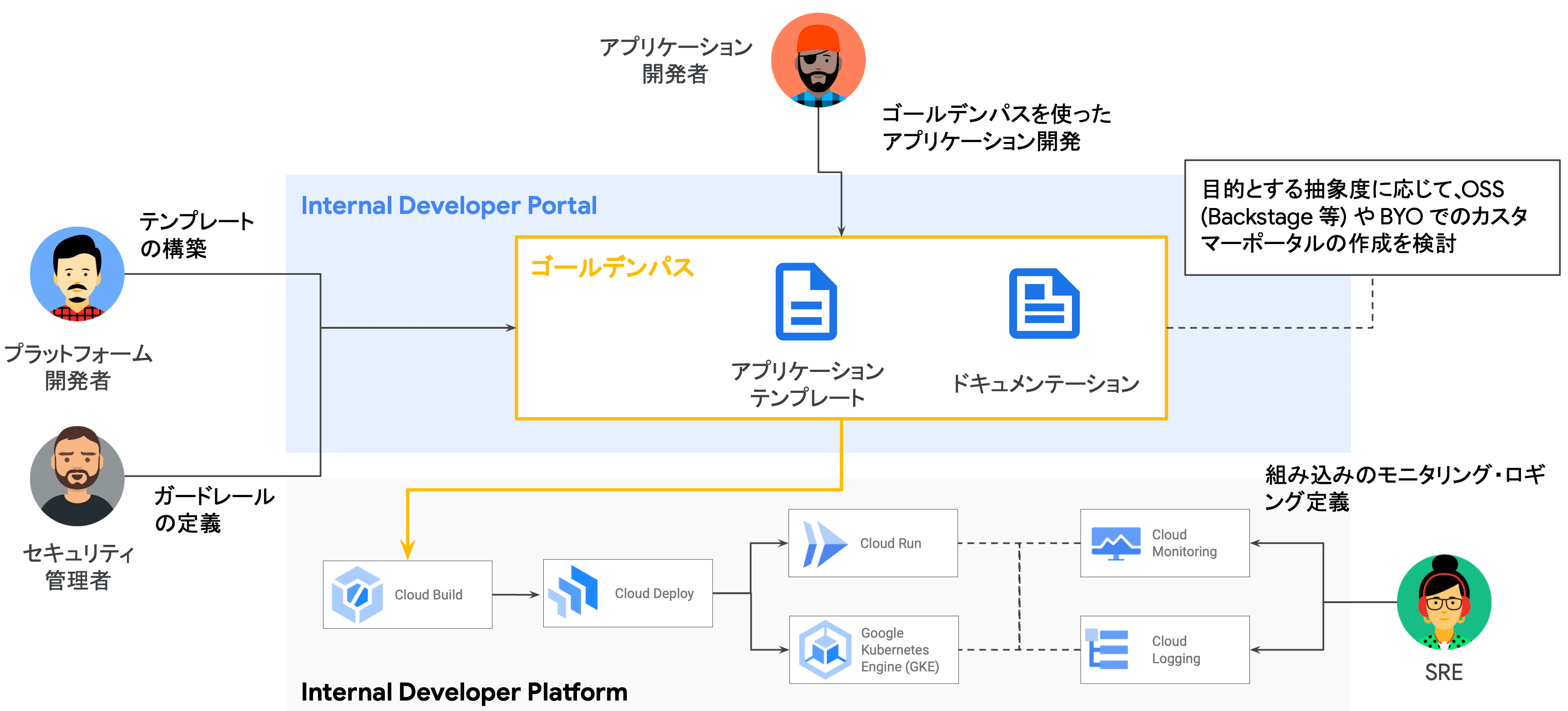Click the アプリケーション テンプレート label
This screenshot has height=711, width=1568.
807,384
